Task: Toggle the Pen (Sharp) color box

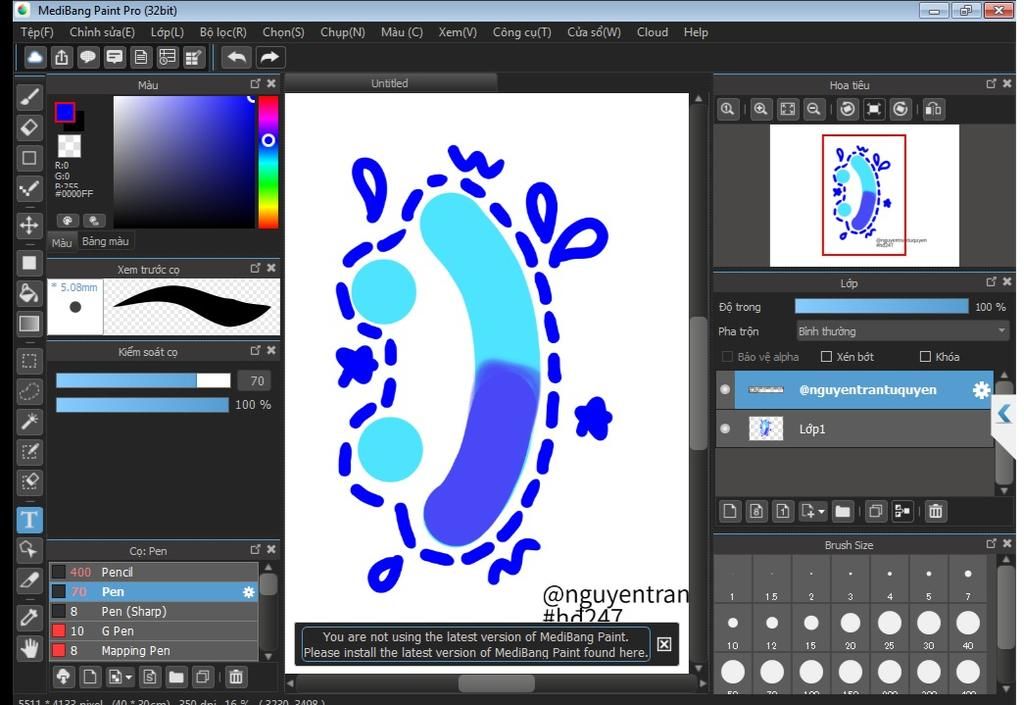Action: pos(59,612)
